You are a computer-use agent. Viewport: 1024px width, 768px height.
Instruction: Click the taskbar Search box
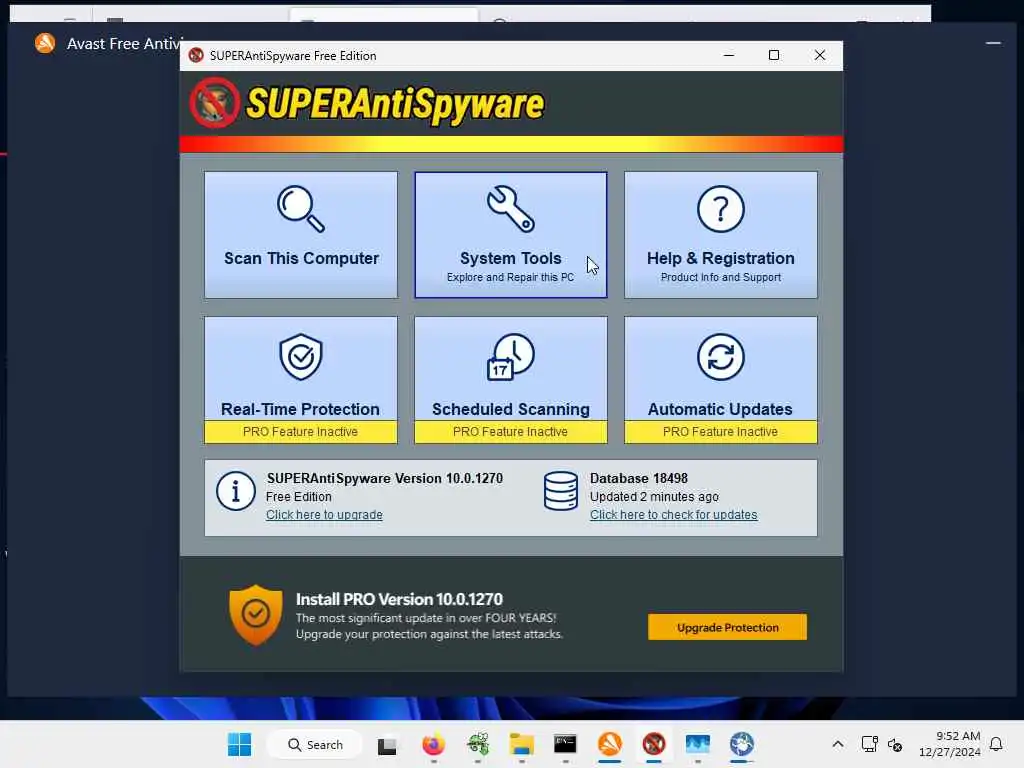[x=315, y=744]
